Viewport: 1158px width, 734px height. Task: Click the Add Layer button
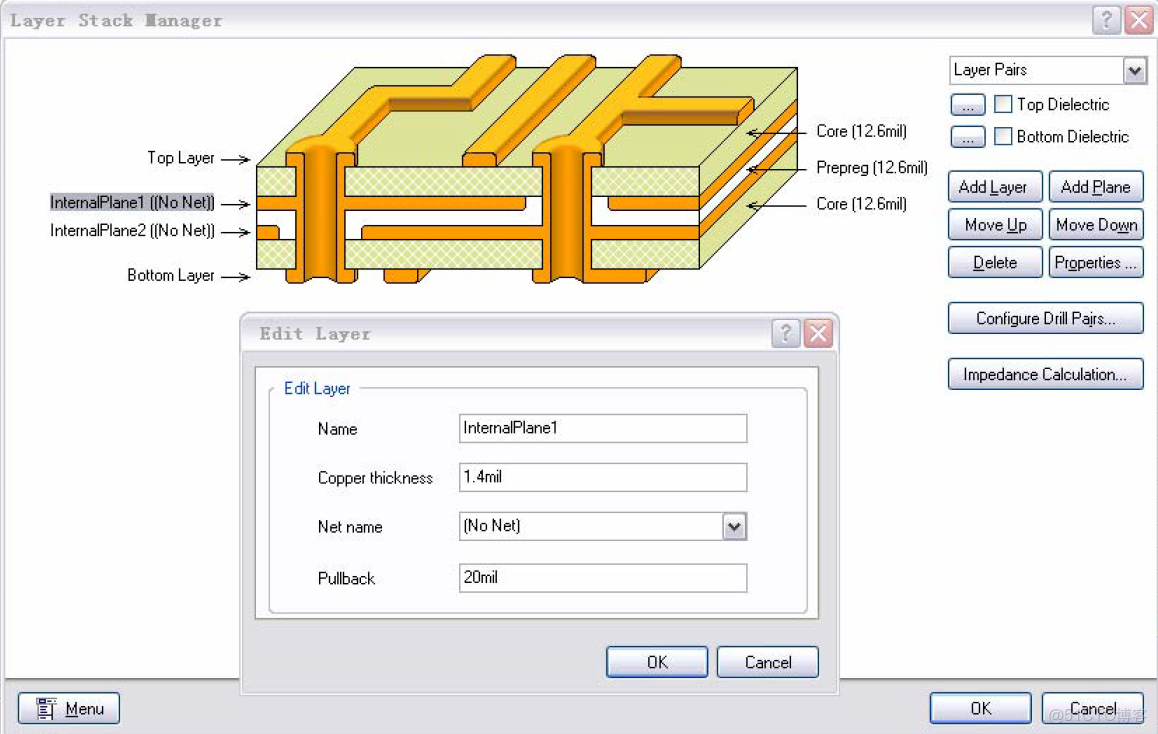995,187
